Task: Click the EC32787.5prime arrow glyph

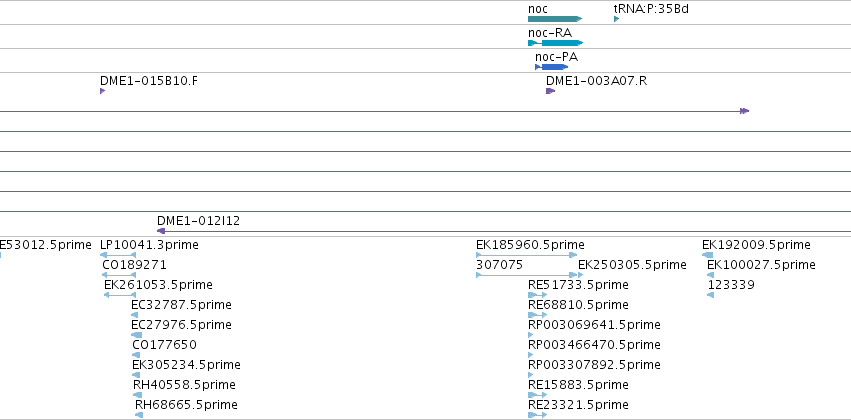Action: (135, 315)
